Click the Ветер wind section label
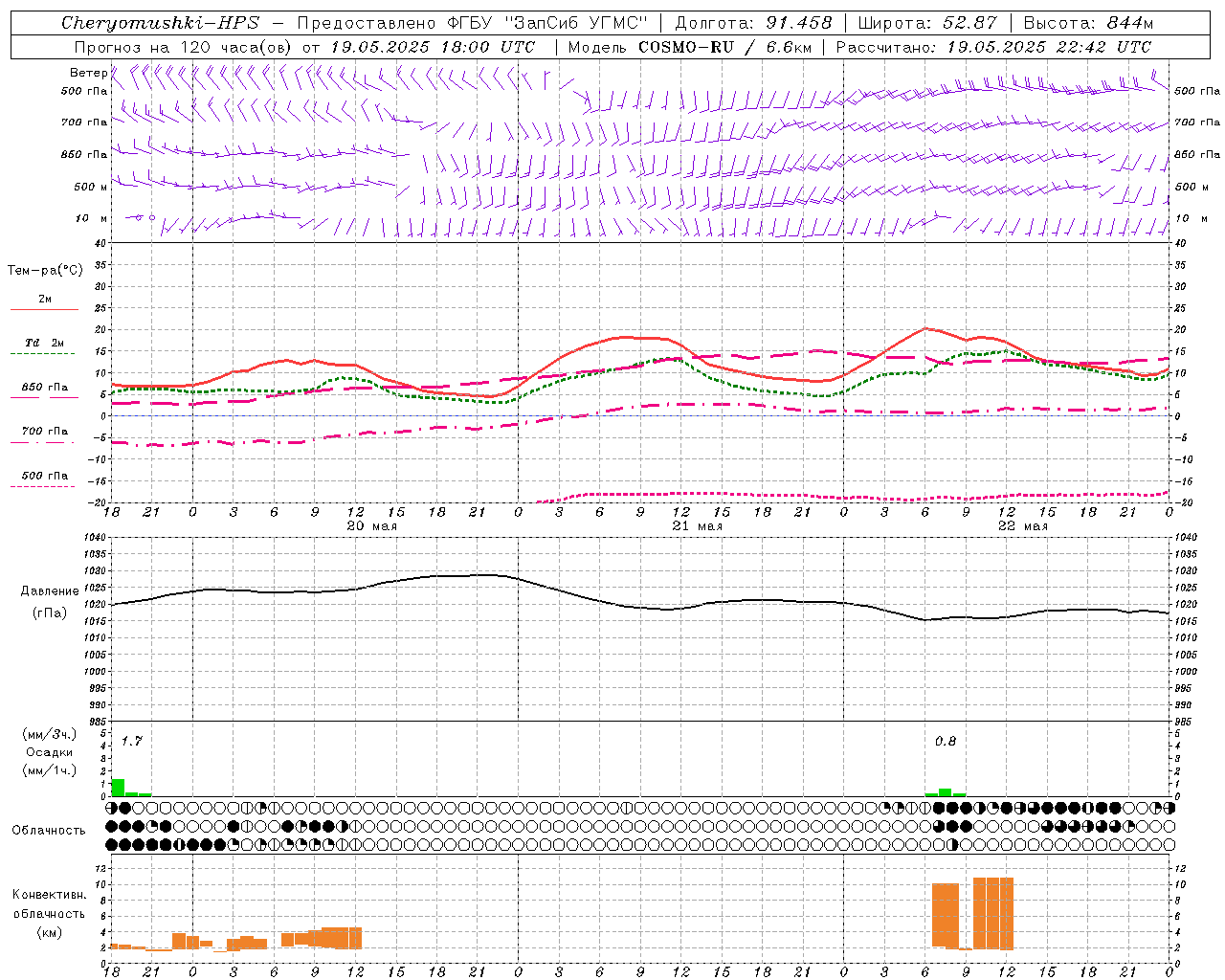Screen dimensions: 1225x980 [x=88, y=73]
